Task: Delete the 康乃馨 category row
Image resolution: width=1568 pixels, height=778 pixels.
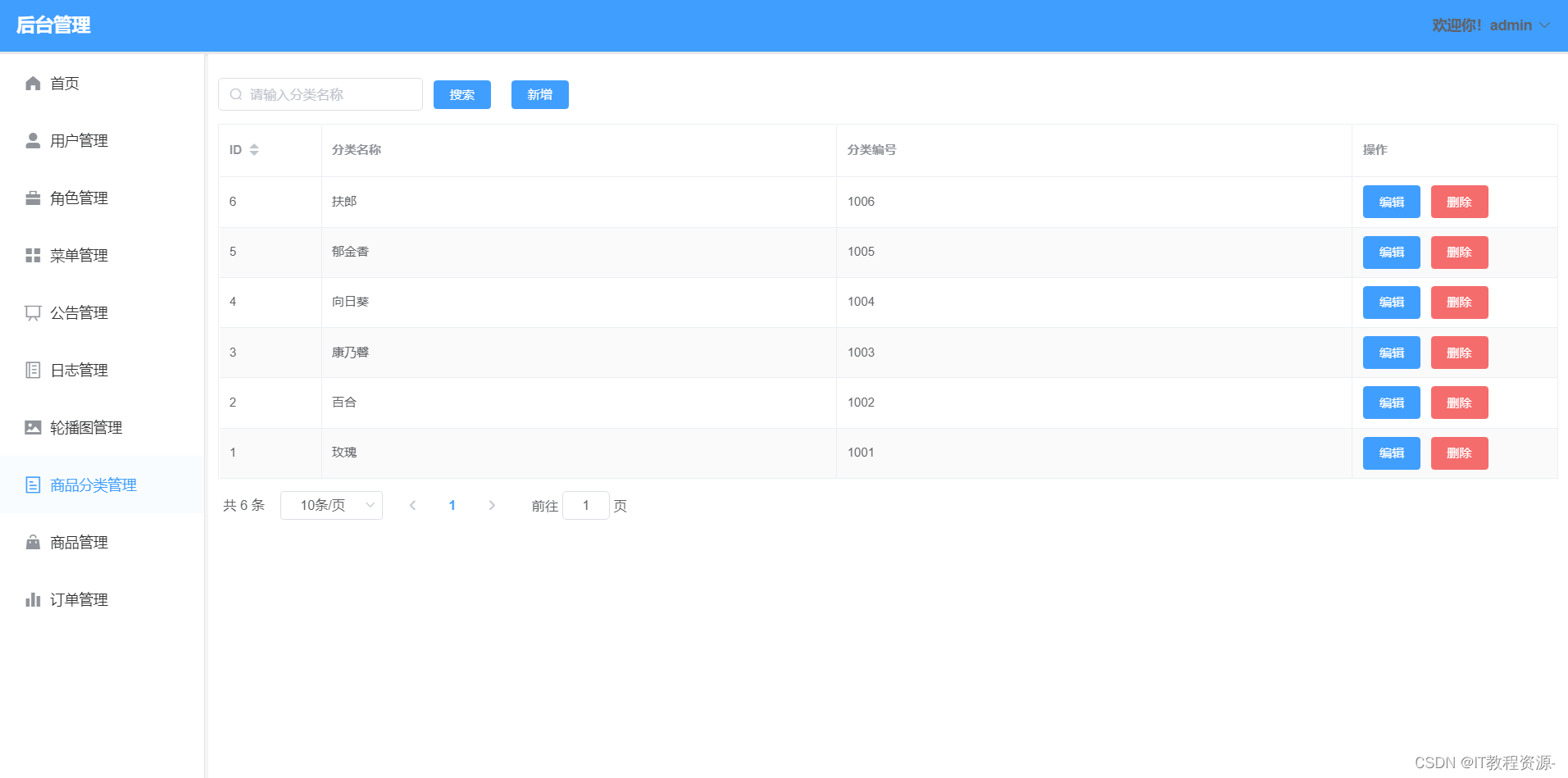Action: [1460, 353]
